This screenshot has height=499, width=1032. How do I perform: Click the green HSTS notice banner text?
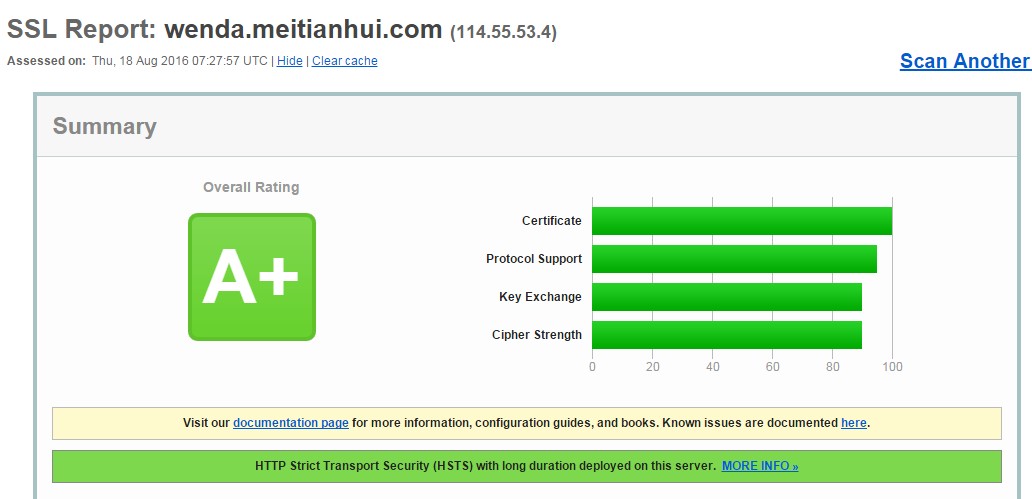pos(485,466)
